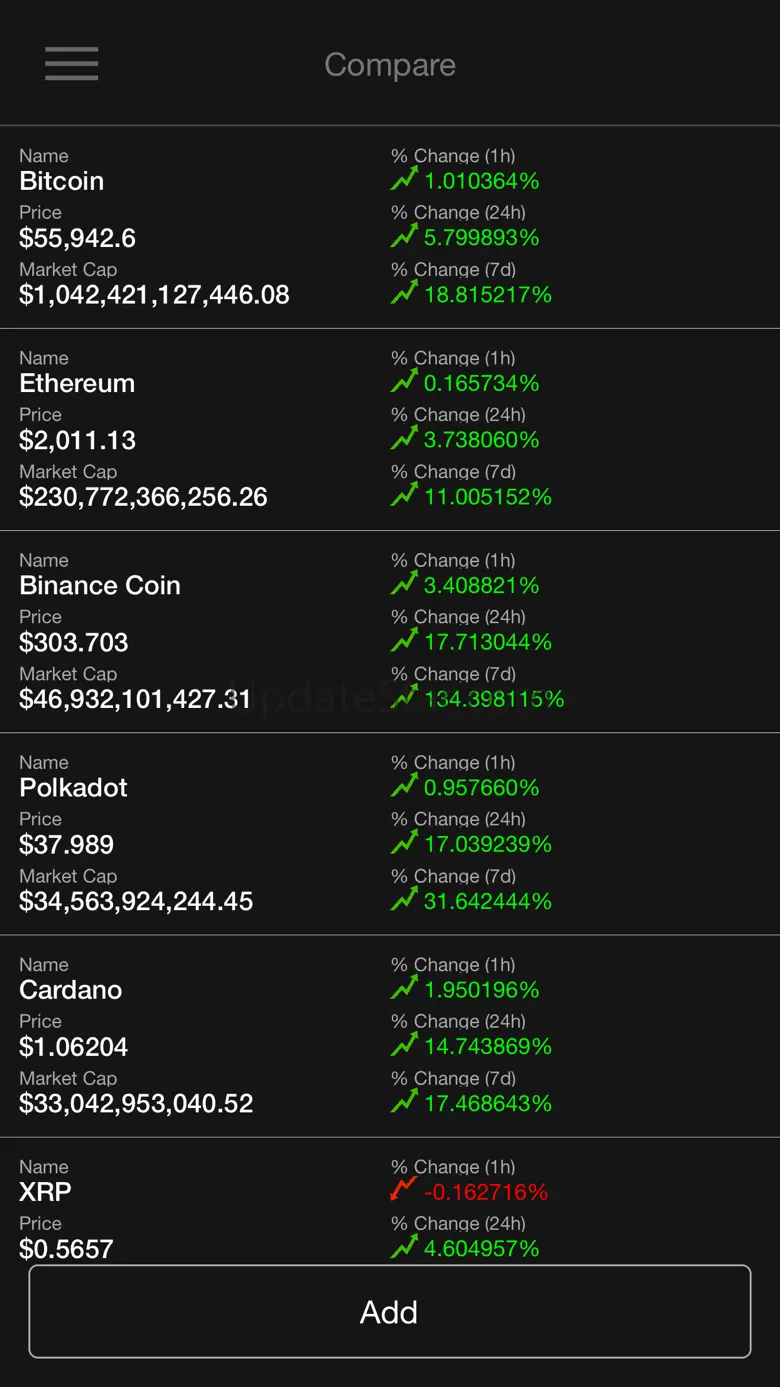Click XRP 24h green trend arrow icon
The height and width of the screenshot is (1387, 780).
(404, 1247)
